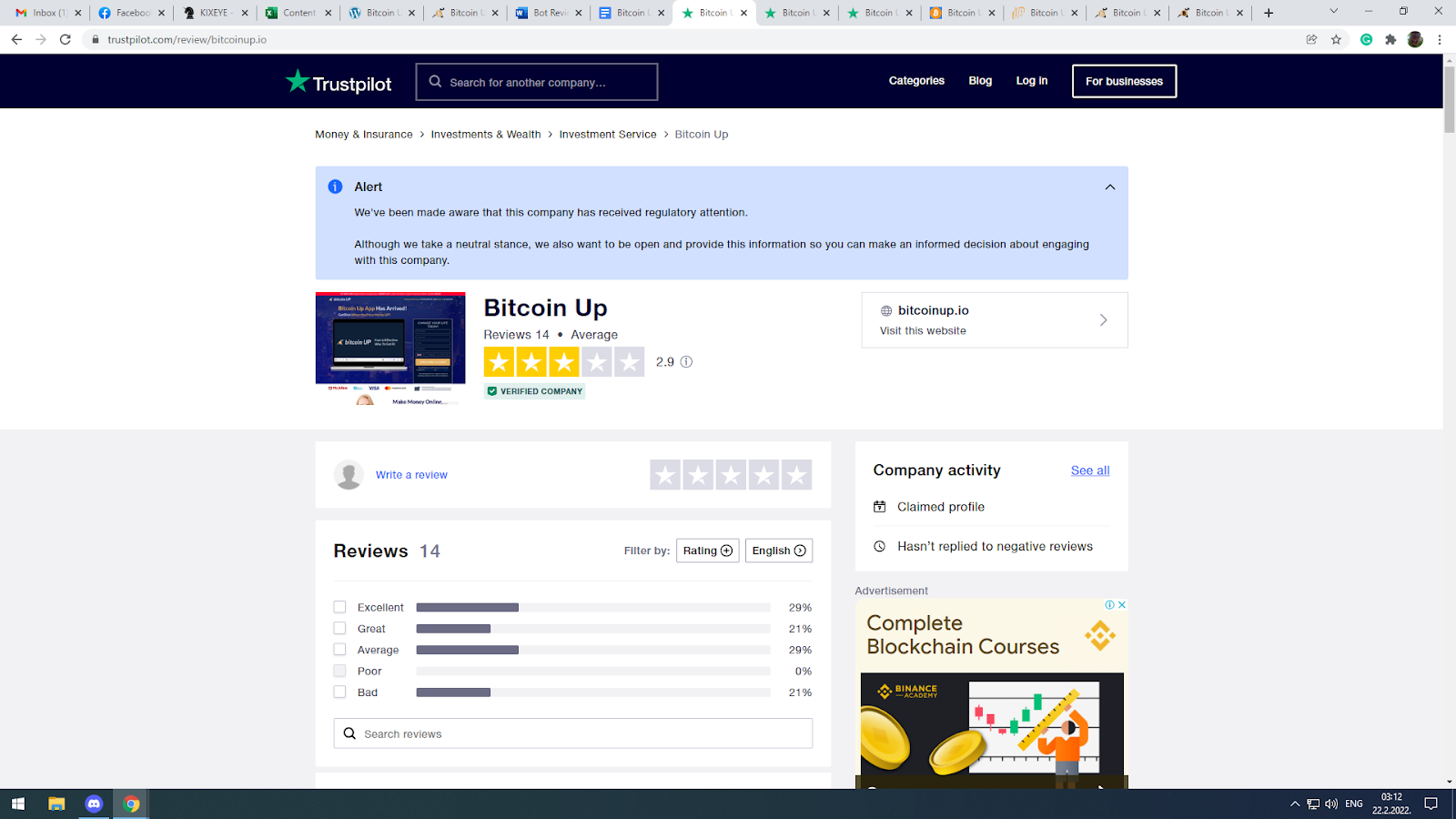The width and height of the screenshot is (1456, 819).
Task: Collapse the Alert banner with the chevron
Action: coord(1109,187)
